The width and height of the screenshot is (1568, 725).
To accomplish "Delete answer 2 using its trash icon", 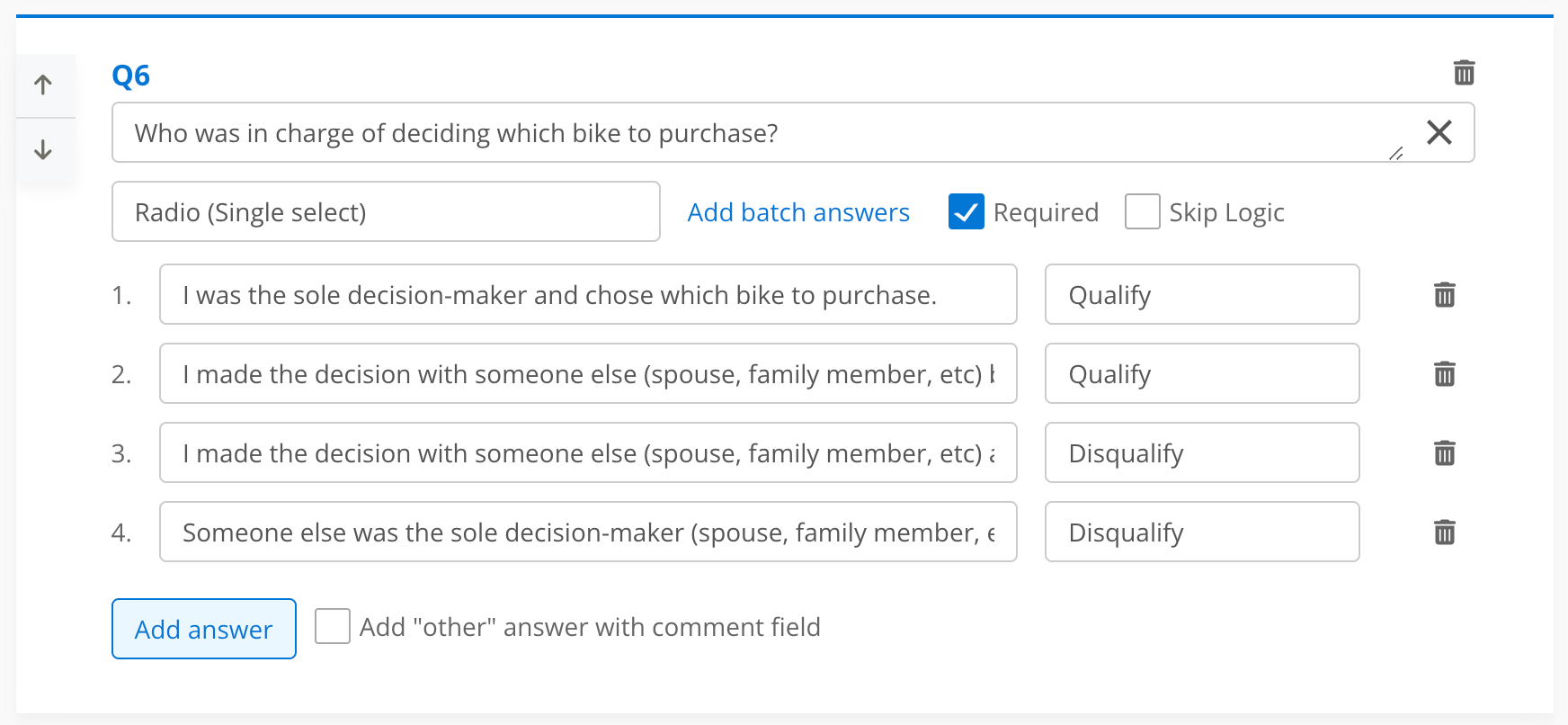I will (1445, 373).
